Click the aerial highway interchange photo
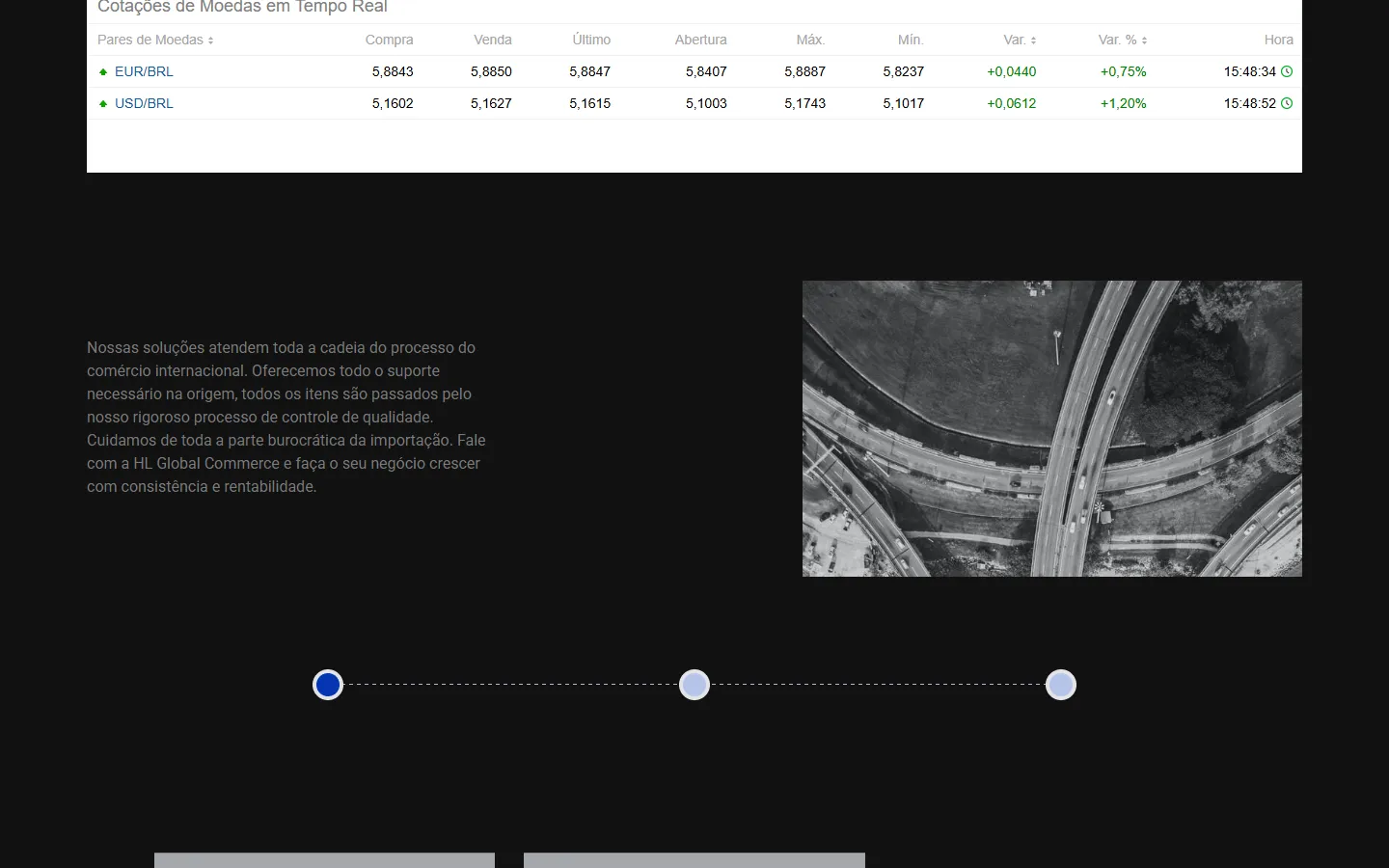The height and width of the screenshot is (868, 1389). [1052, 428]
